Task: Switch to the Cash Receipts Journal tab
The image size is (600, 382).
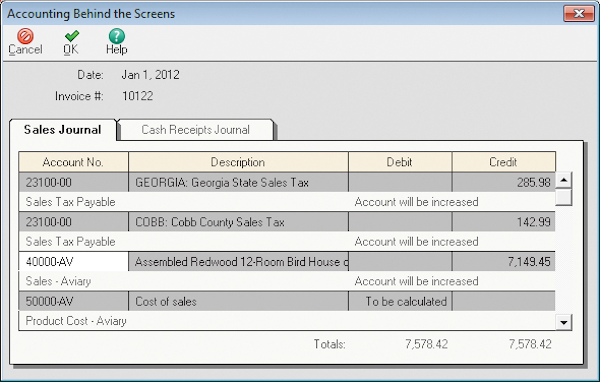Action: click(x=196, y=130)
